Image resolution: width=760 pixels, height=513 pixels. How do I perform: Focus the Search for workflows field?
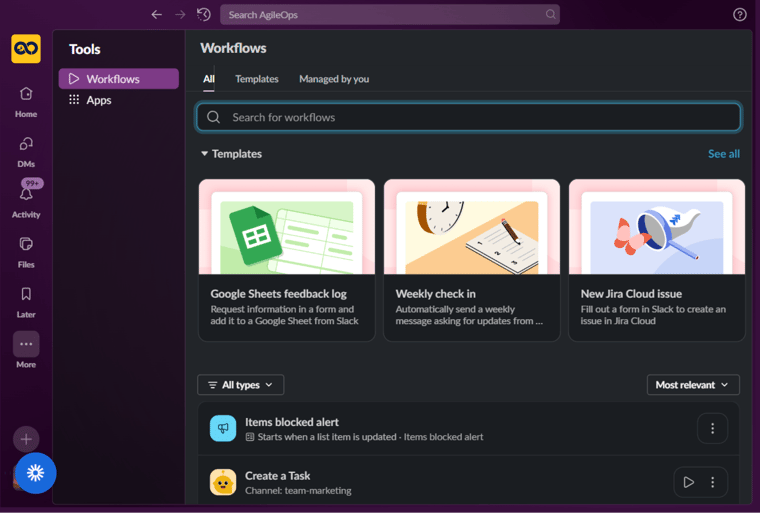[469, 117]
